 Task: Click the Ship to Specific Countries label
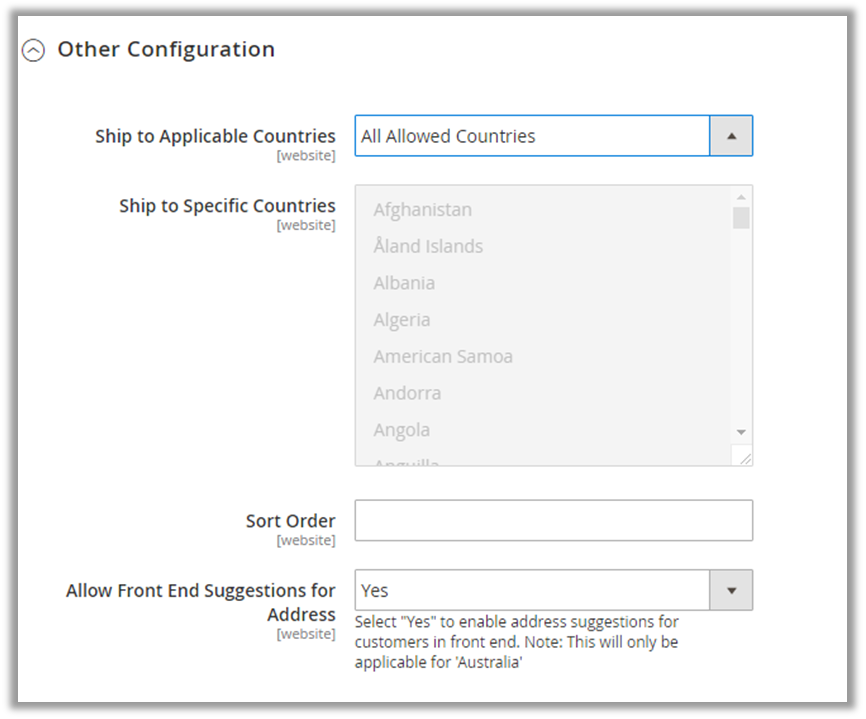227,206
